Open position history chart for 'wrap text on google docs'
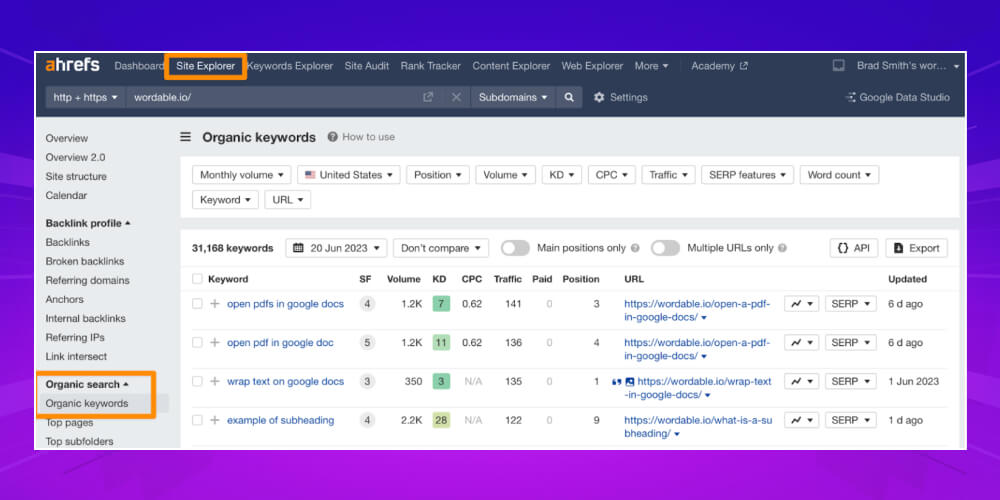Image resolution: width=1000 pixels, height=500 pixels. tap(802, 381)
